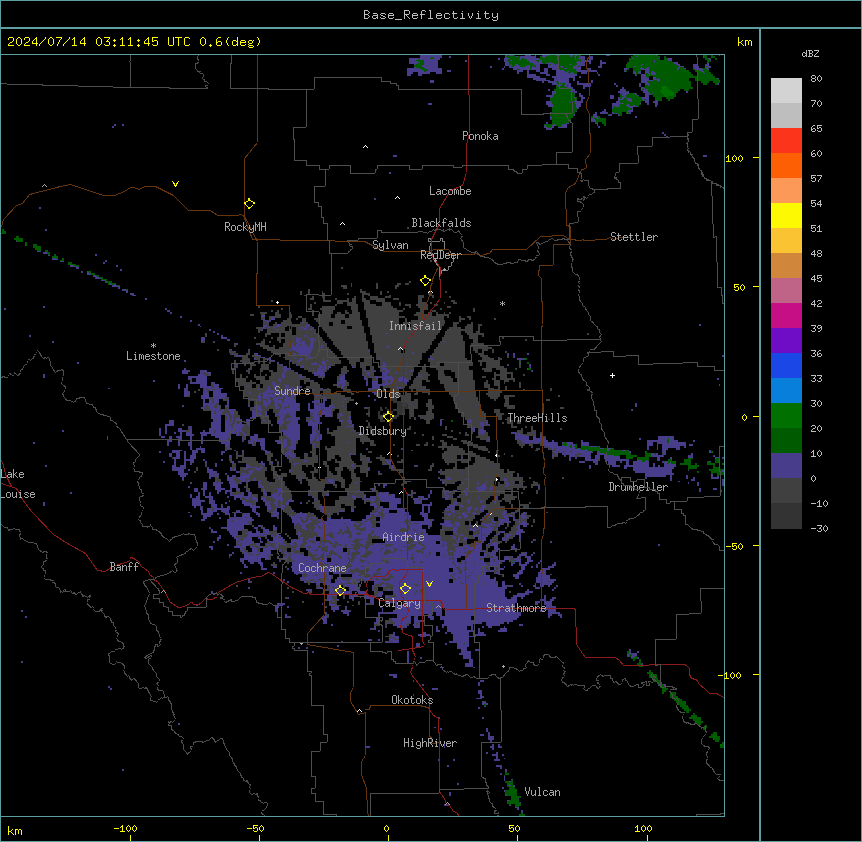This screenshot has height=842, width=862.
Task: Select the yellow 51–54 dBZ legend swatch
Action: pos(786,215)
